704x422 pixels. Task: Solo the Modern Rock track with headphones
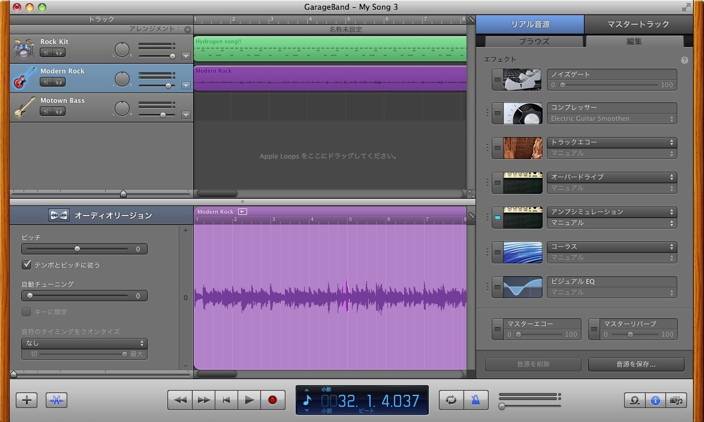tap(59, 82)
